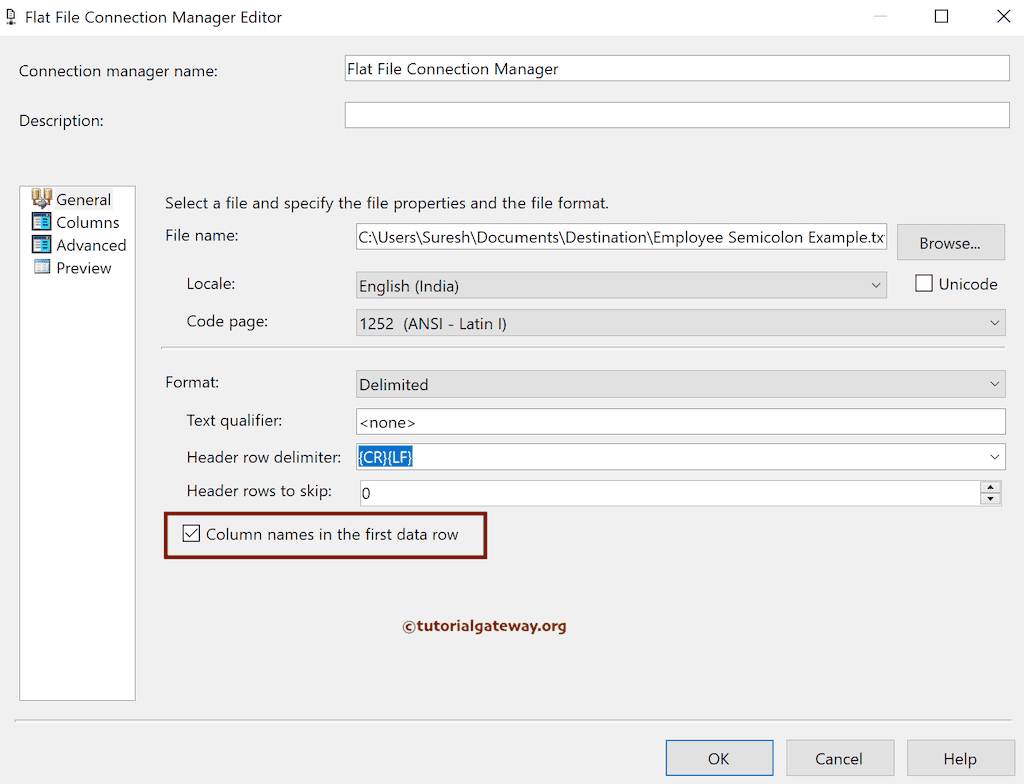Click the Advanced page icon
Image resolution: width=1024 pixels, height=784 pixels.
[41, 245]
